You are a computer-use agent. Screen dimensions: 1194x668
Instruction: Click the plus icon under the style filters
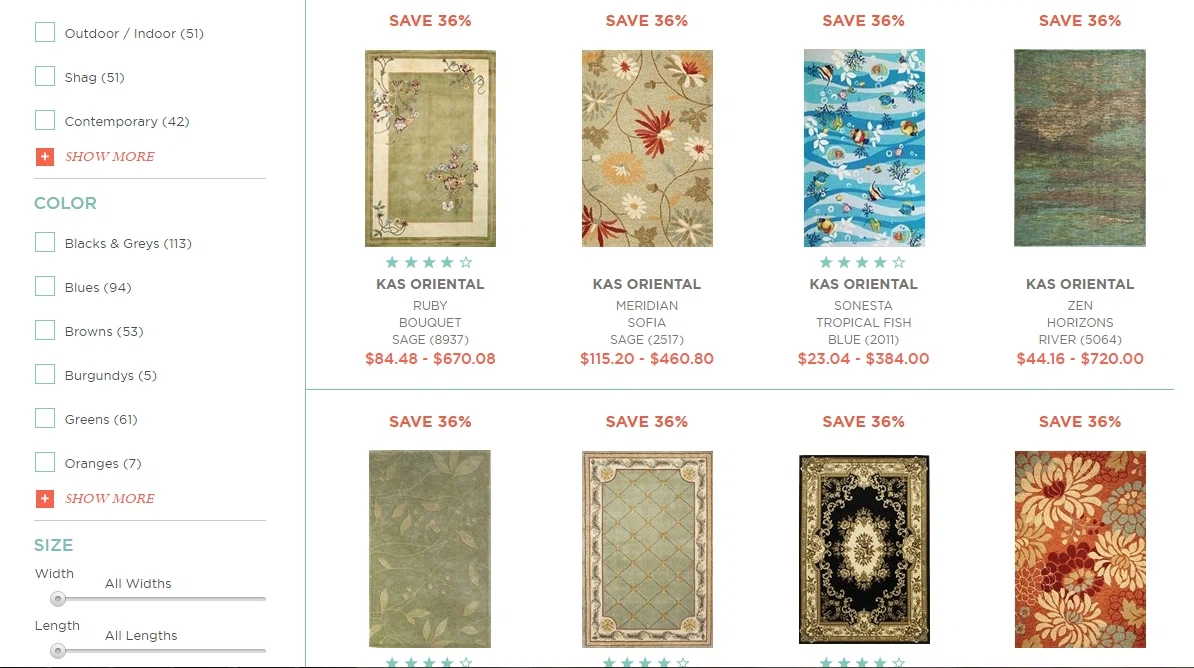[x=45, y=157]
